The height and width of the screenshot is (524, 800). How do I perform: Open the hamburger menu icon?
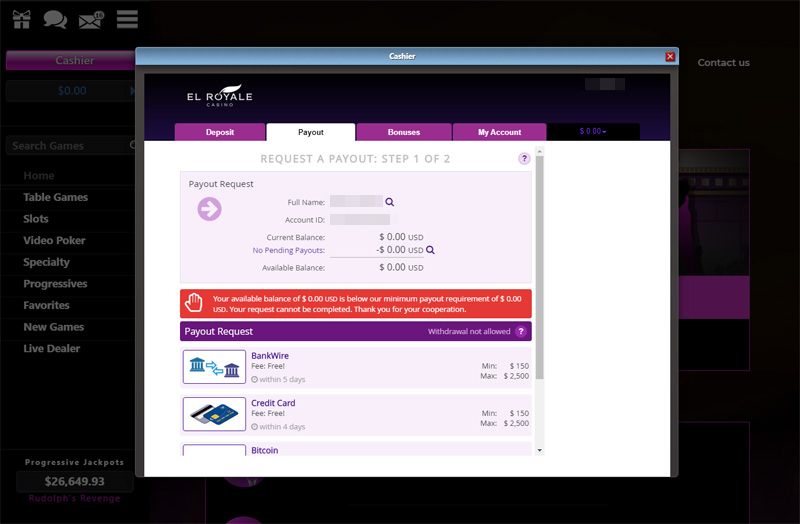pyautogui.click(x=127, y=19)
